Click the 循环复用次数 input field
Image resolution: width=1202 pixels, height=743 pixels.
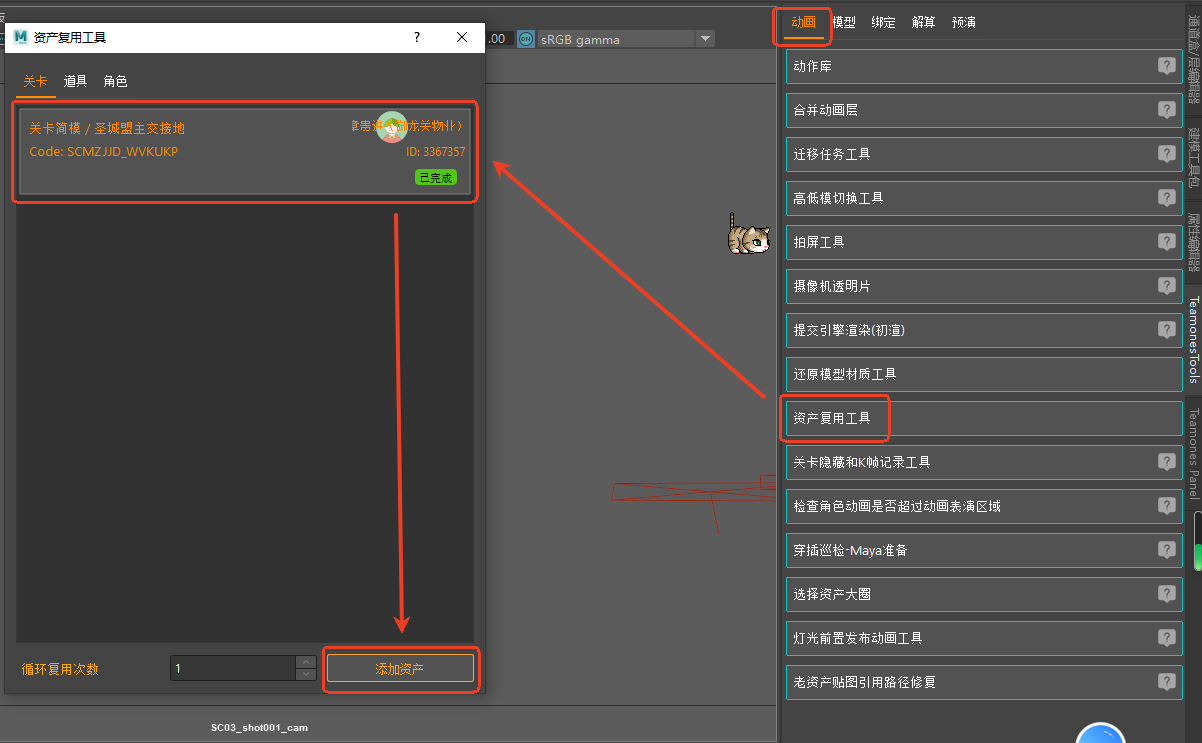point(232,669)
